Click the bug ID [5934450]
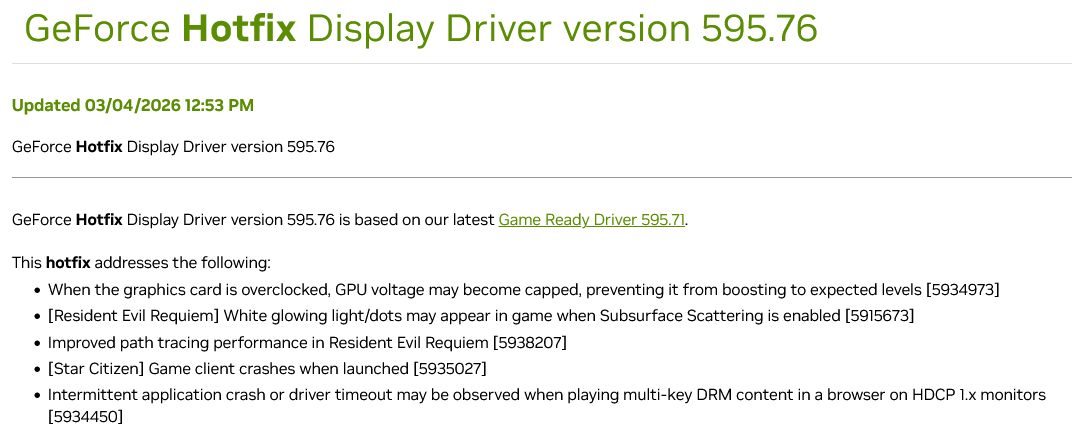The width and height of the screenshot is (1081, 440). [85, 417]
